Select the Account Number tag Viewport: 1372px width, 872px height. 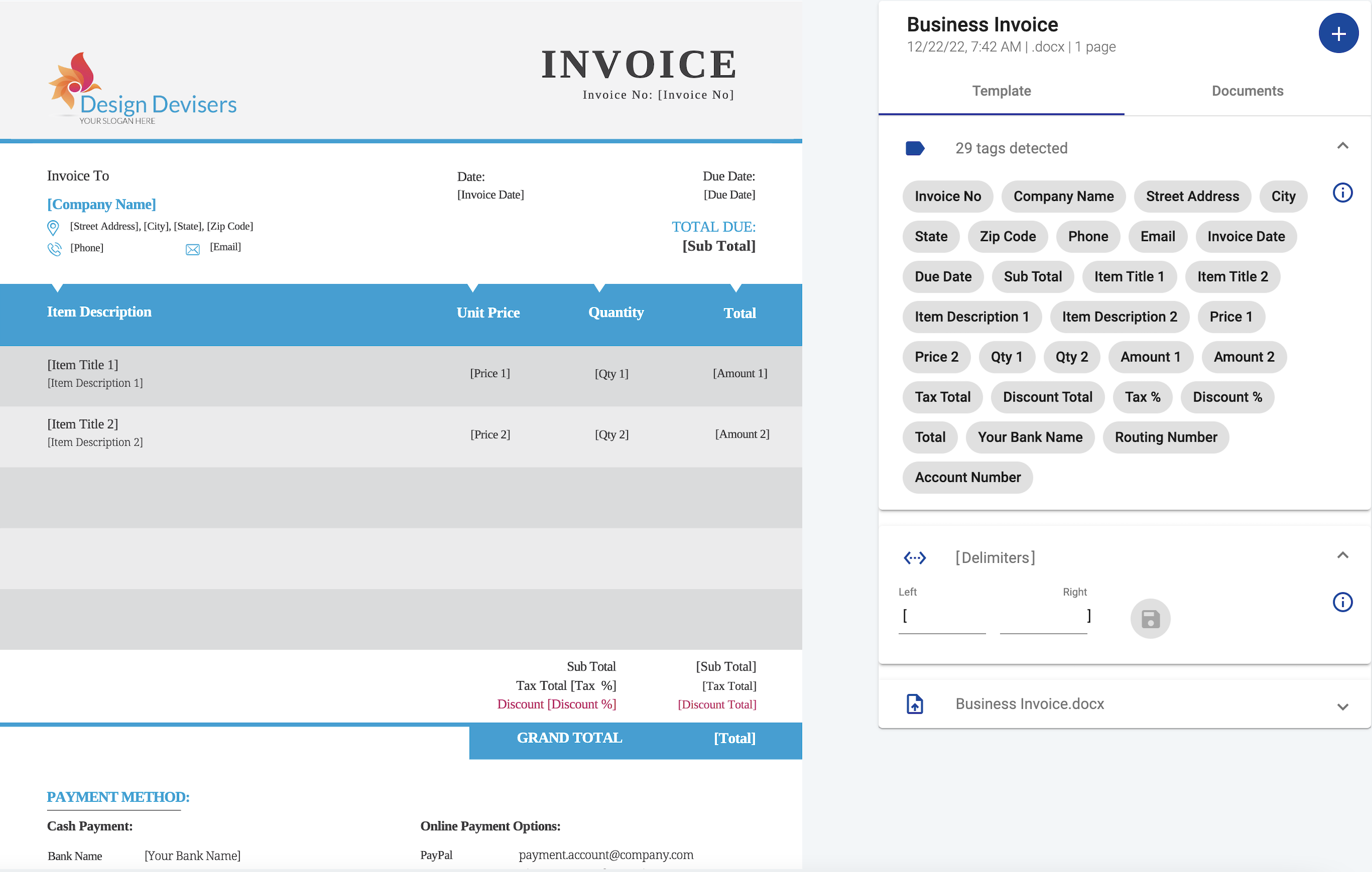point(967,477)
